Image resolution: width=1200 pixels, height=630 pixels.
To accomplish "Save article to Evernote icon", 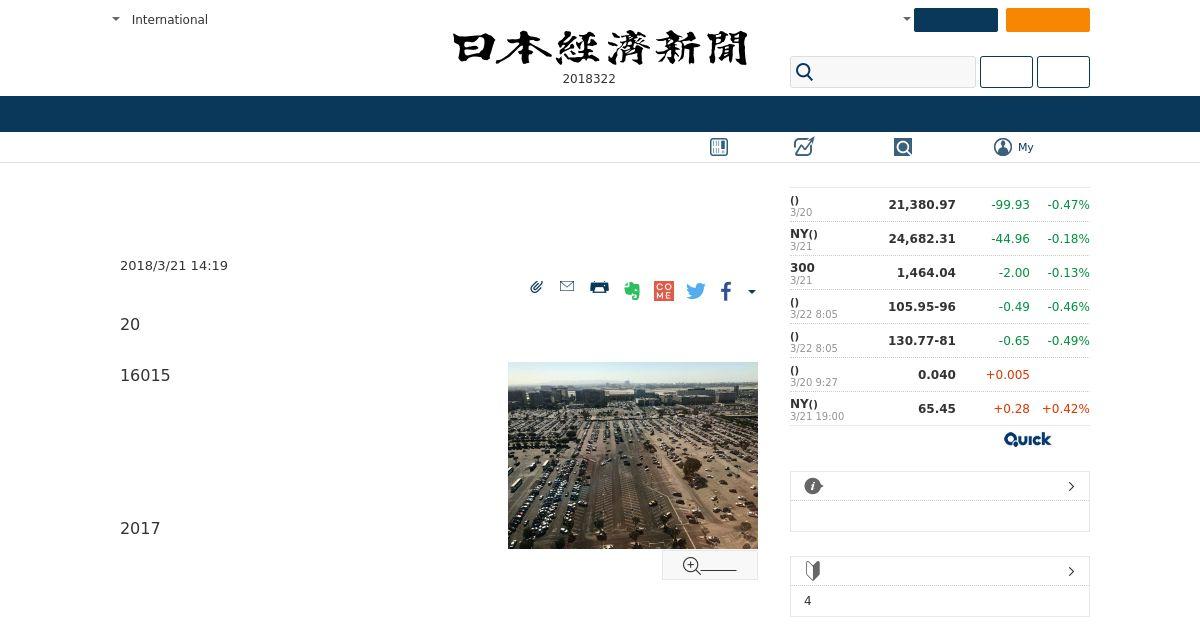I will pyautogui.click(x=632, y=291).
